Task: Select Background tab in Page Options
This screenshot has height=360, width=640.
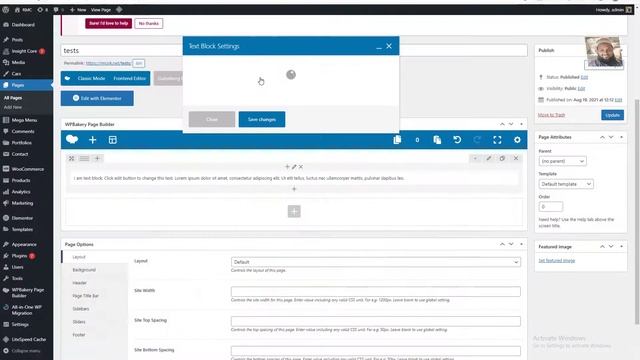Action: 84,270
